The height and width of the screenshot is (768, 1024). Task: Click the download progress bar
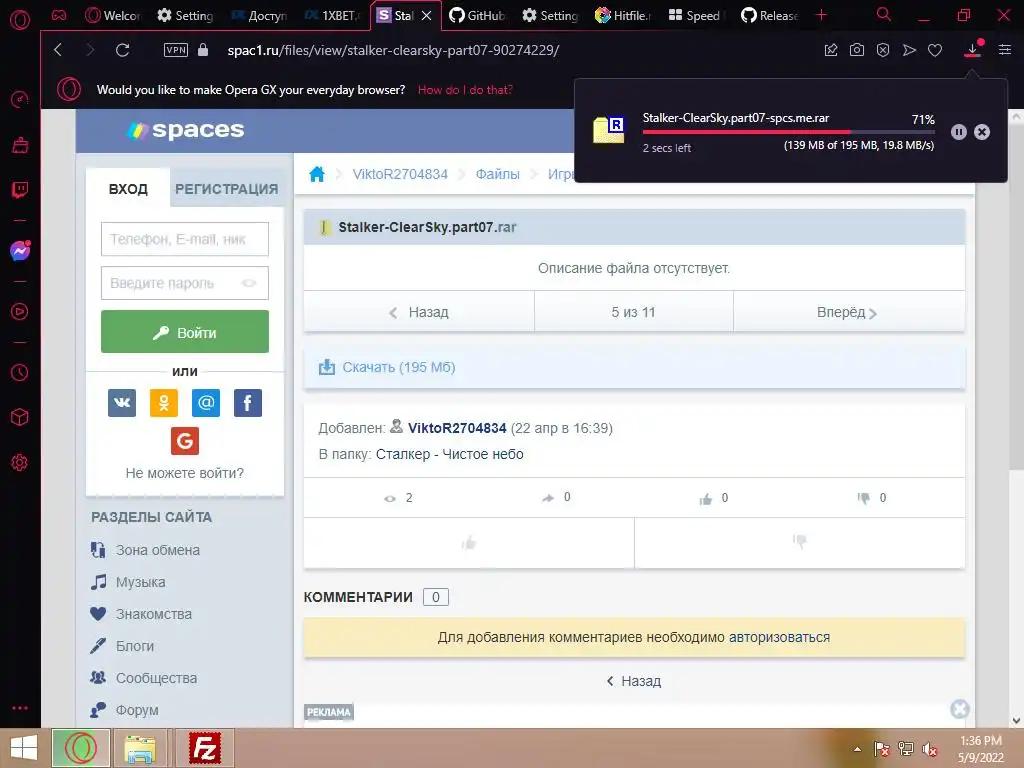788,132
